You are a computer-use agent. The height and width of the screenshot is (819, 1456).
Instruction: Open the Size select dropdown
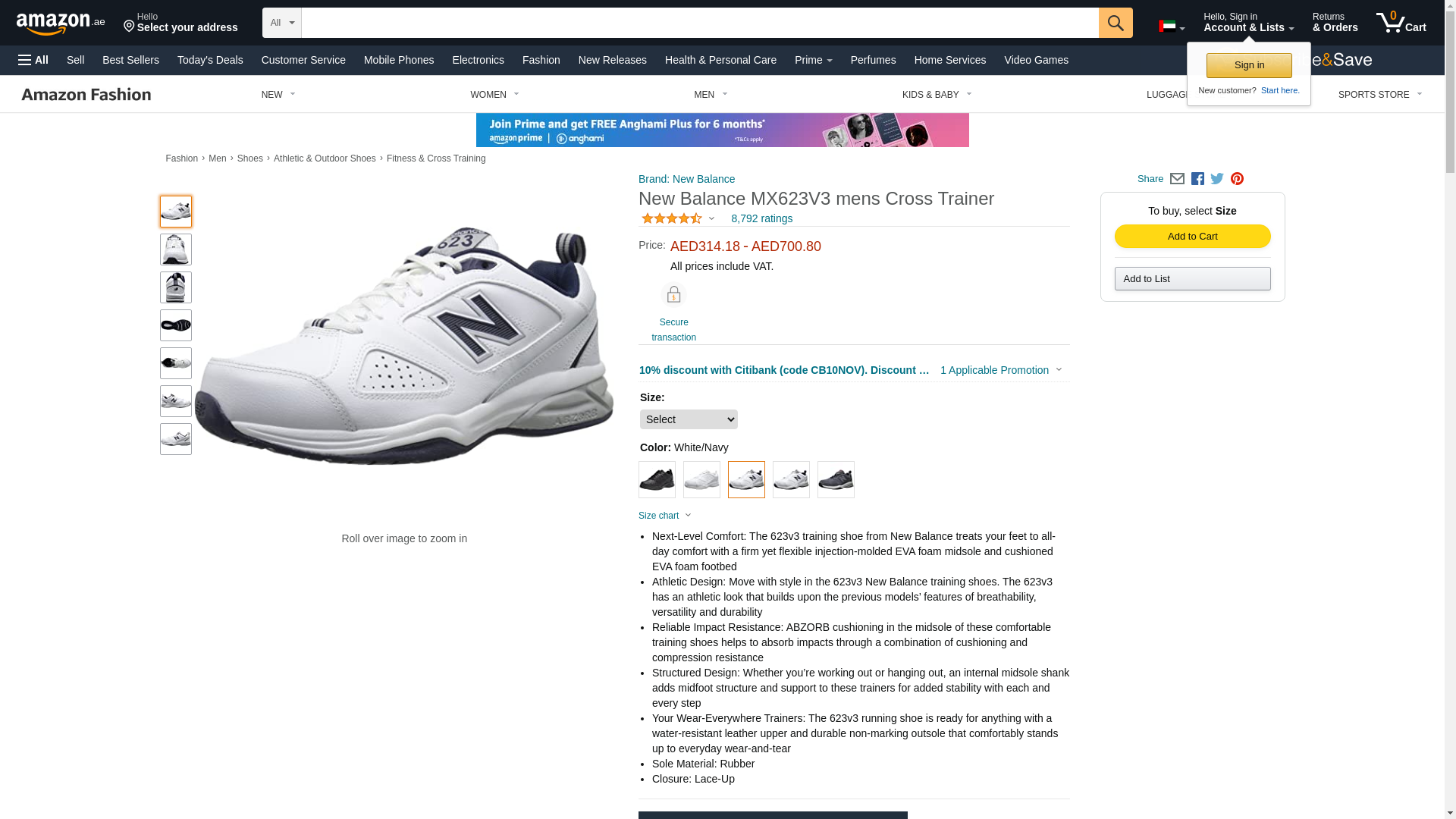coord(689,419)
